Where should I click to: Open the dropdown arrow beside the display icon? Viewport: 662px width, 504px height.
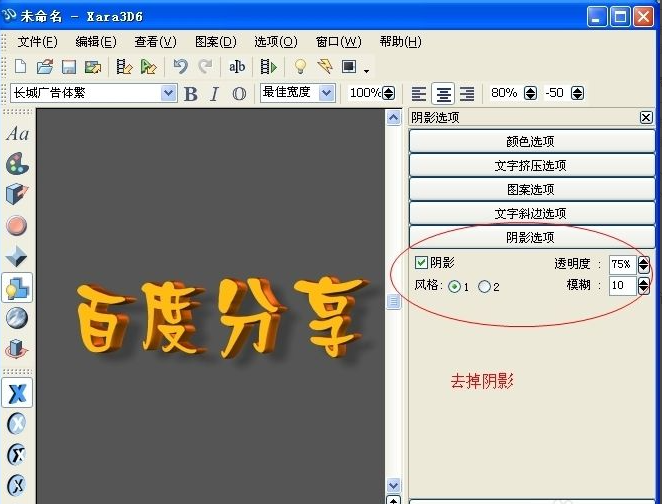[x=366, y=70]
